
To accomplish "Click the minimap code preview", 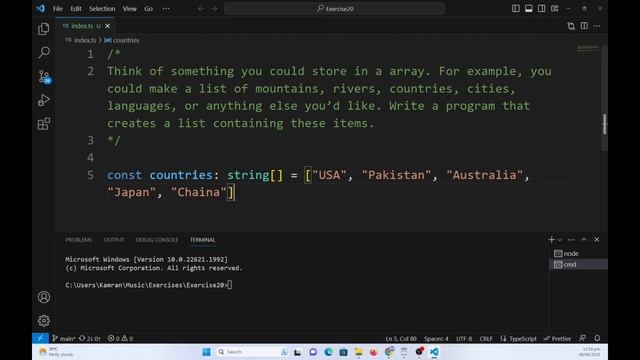I will coord(587,48).
